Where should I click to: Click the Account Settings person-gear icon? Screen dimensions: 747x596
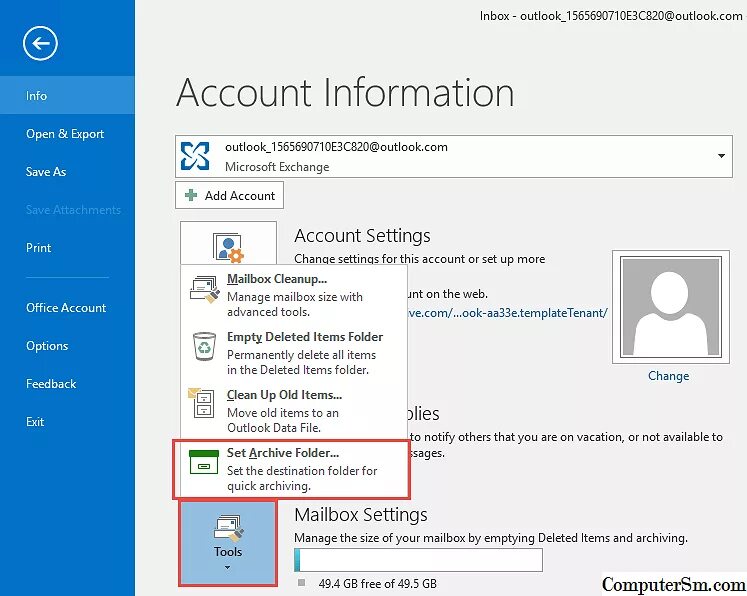[x=228, y=247]
